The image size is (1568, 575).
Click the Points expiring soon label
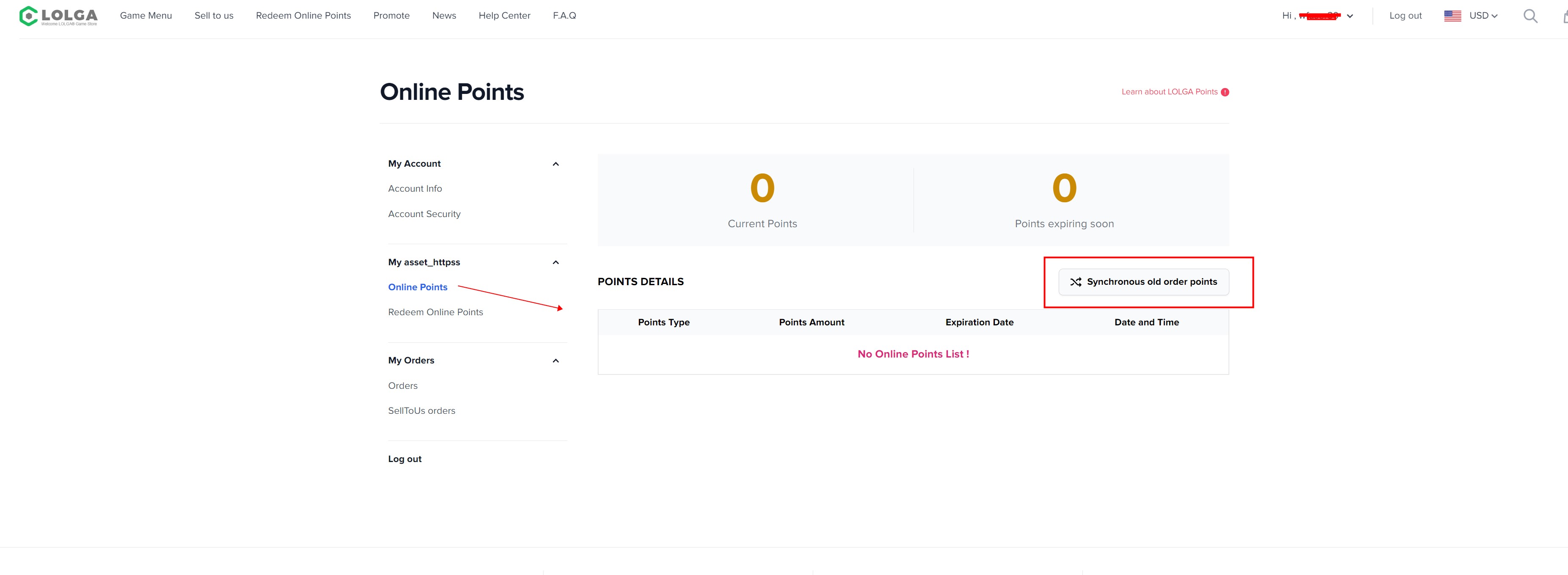tap(1064, 224)
